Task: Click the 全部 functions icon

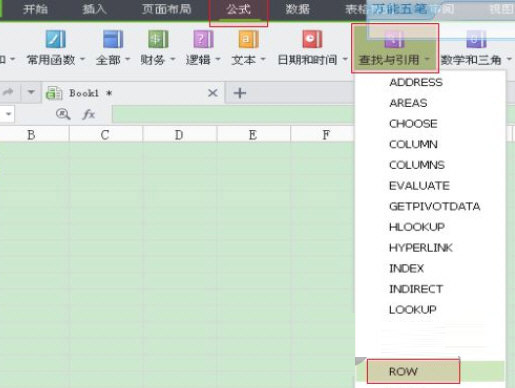Action: [x=113, y=39]
